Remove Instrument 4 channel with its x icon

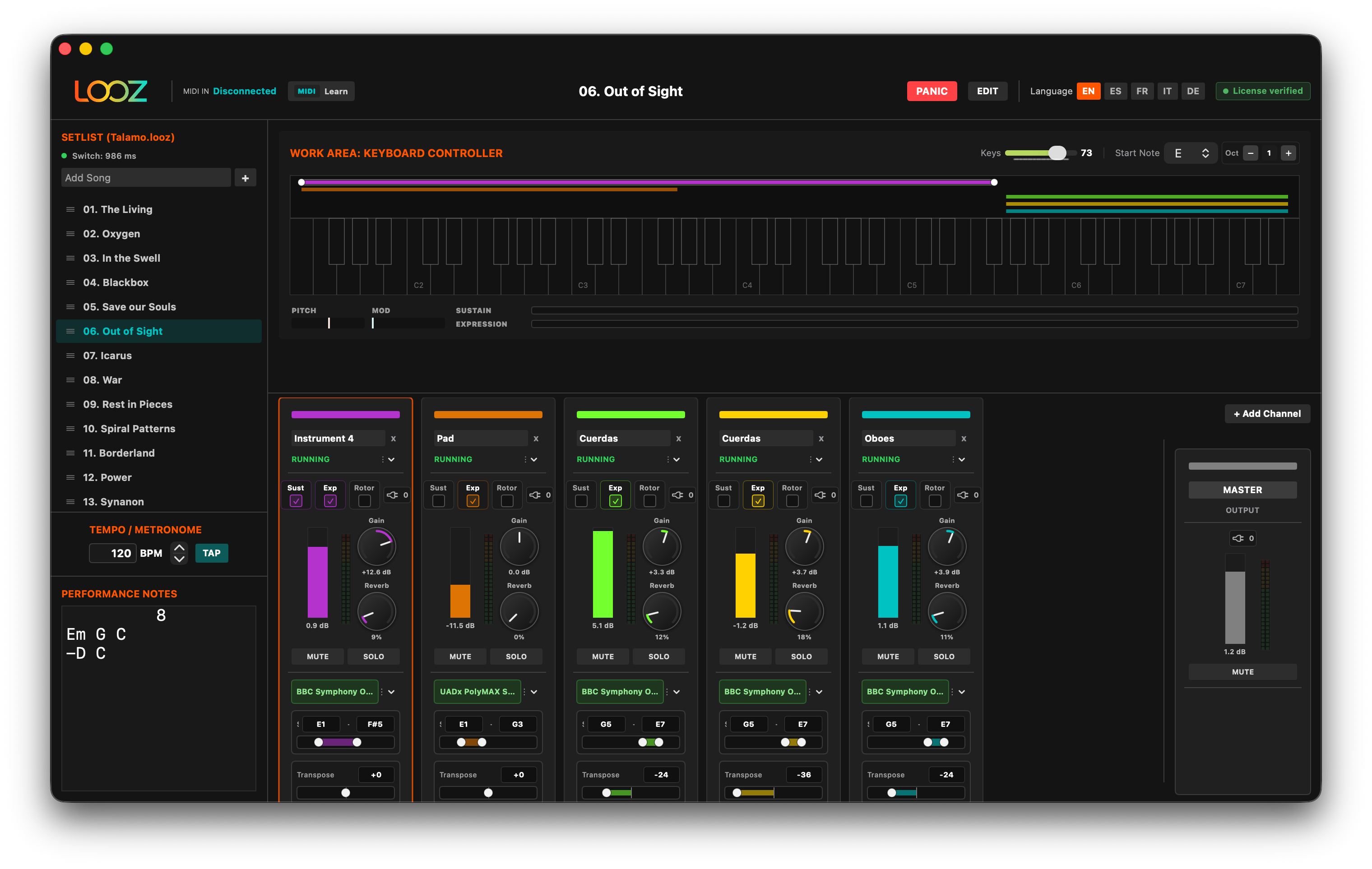pos(393,439)
